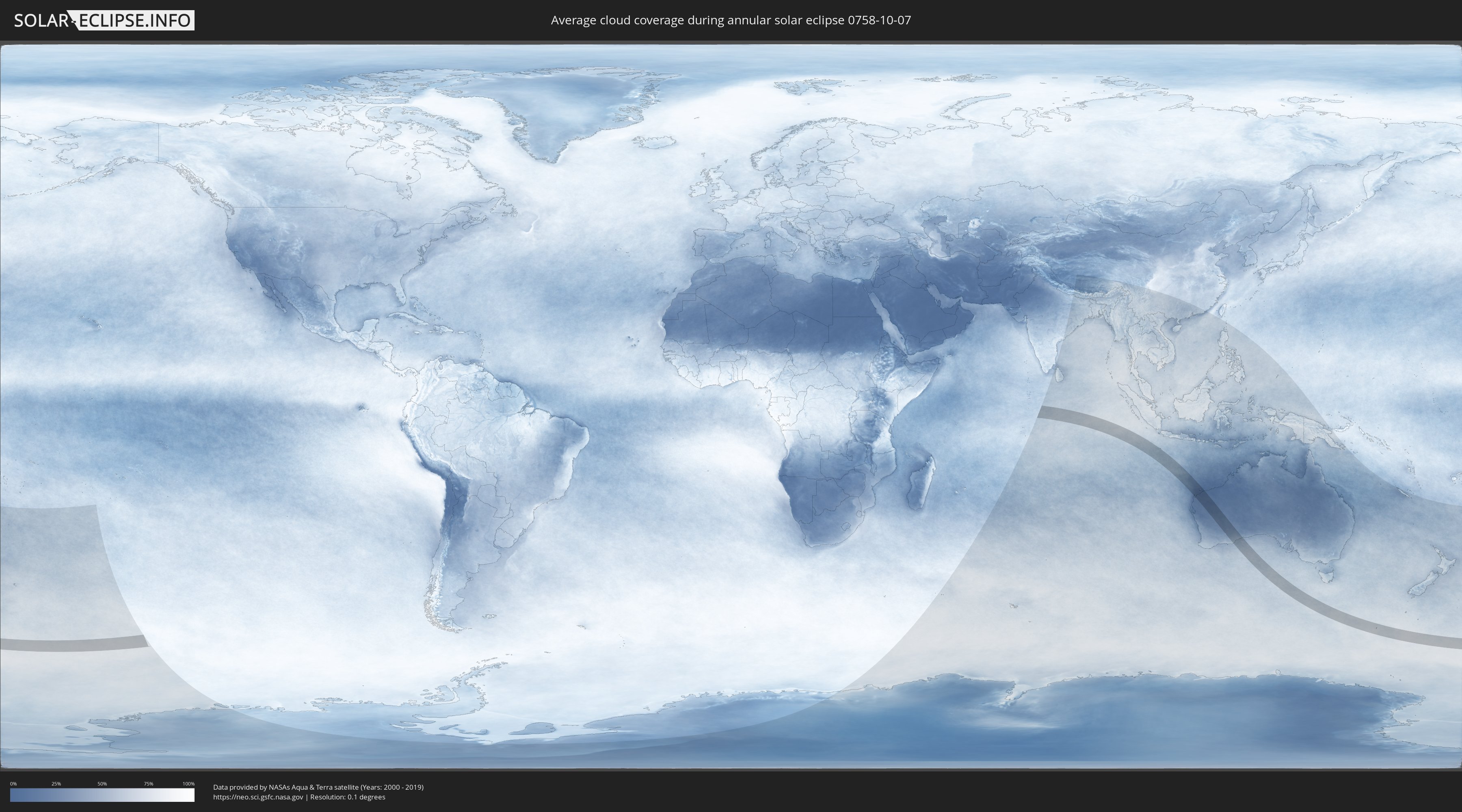Click the 100% legend label
1462x812 pixels.
tap(188, 784)
